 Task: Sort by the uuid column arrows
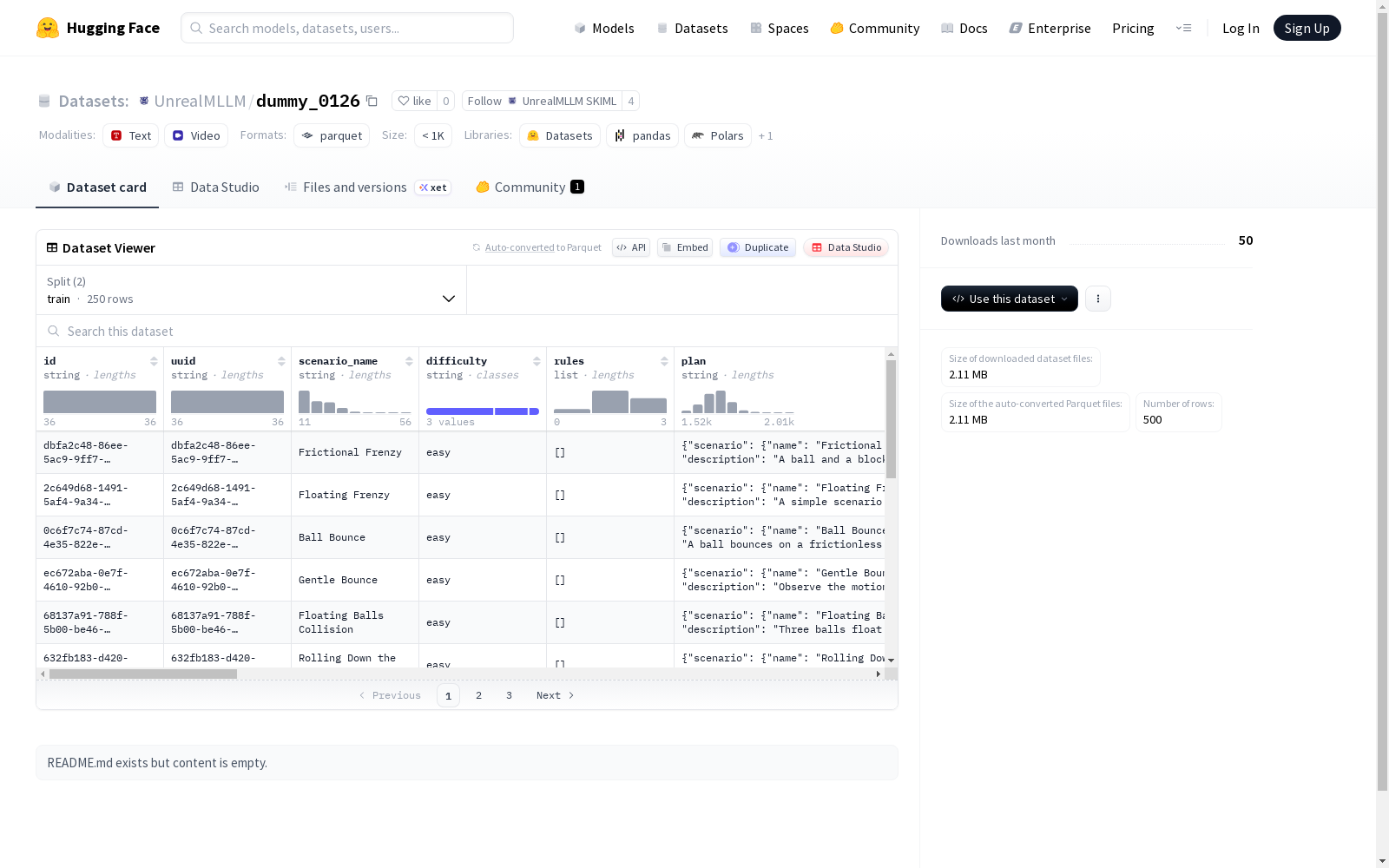(x=281, y=361)
